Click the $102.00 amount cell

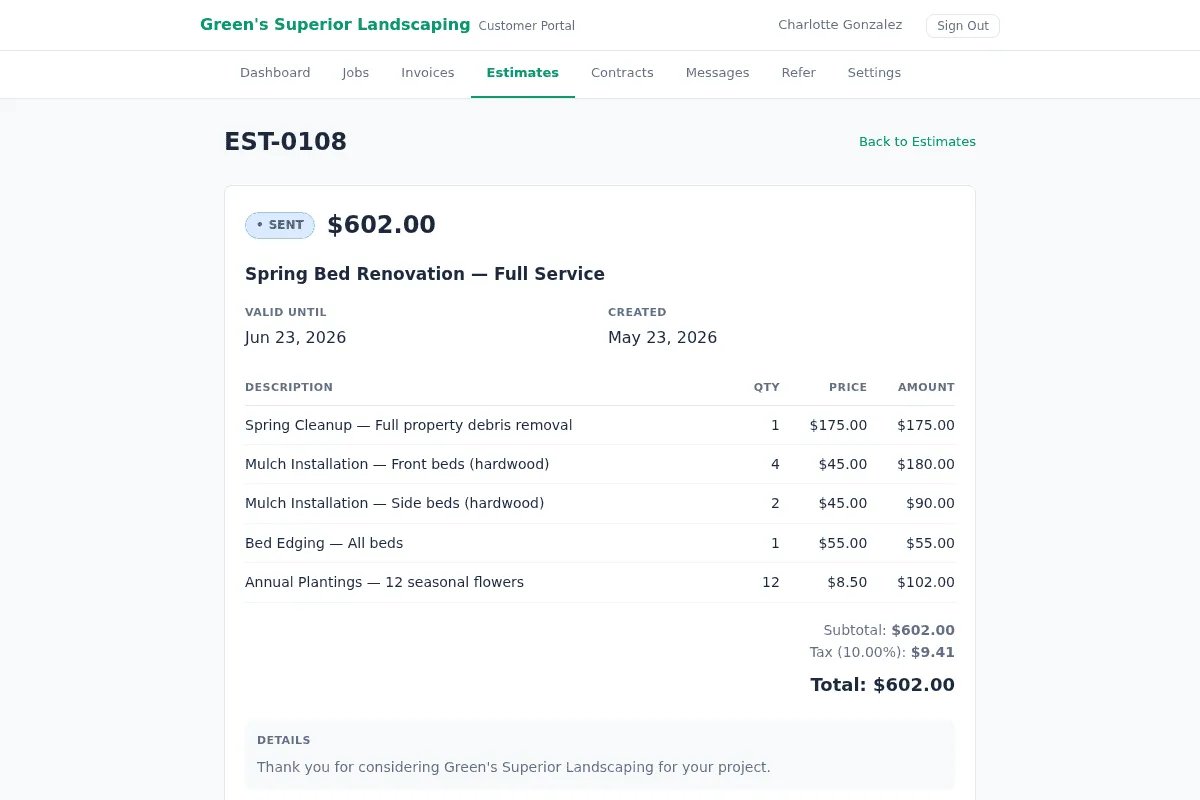pos(926,582)
